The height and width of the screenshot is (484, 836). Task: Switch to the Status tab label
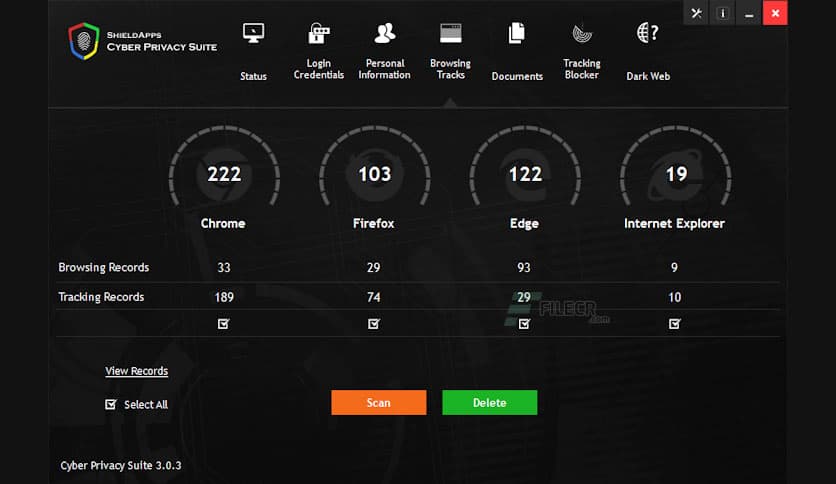tap(253, 76)
